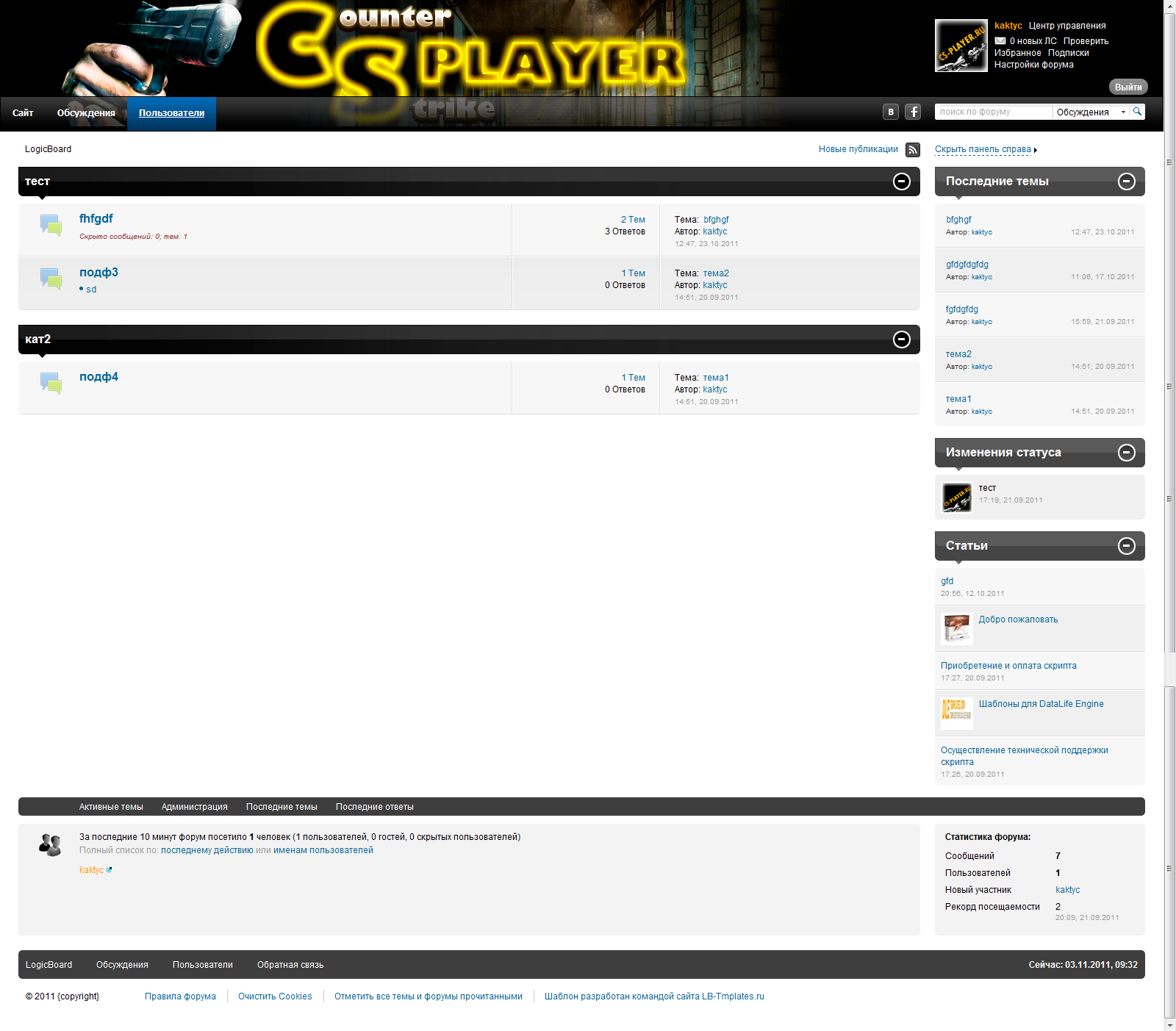This screenshot has width=1176, height=1031.
Task: Open gfd article link
Action: [947, 581]
